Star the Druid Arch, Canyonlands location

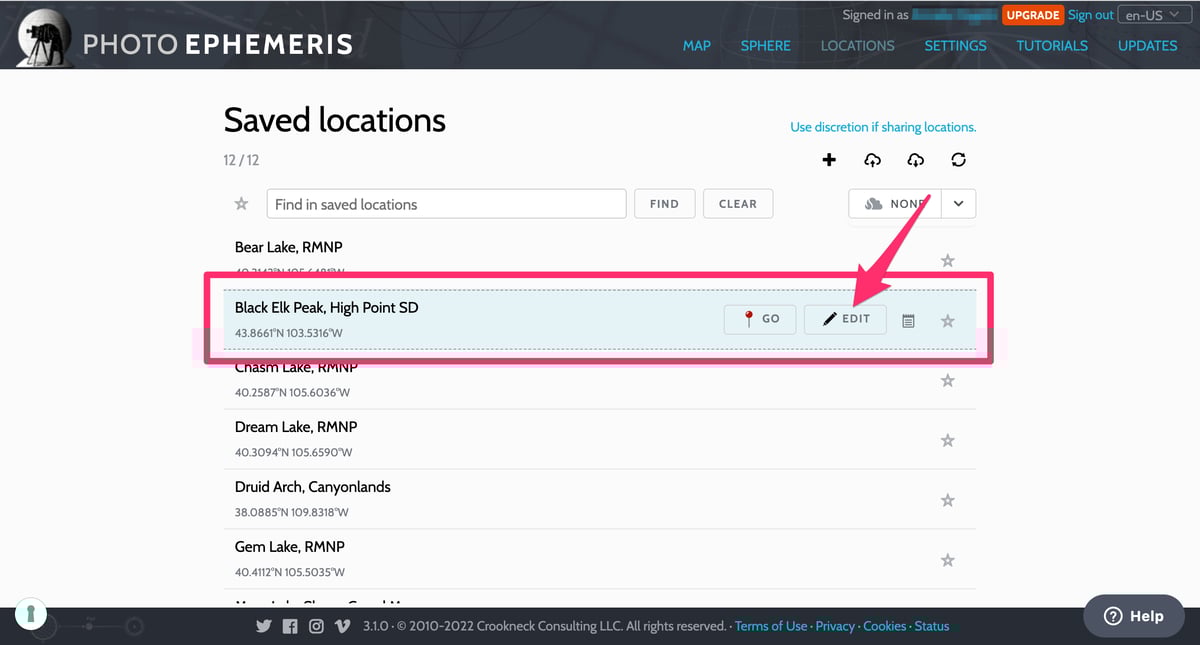948,500
